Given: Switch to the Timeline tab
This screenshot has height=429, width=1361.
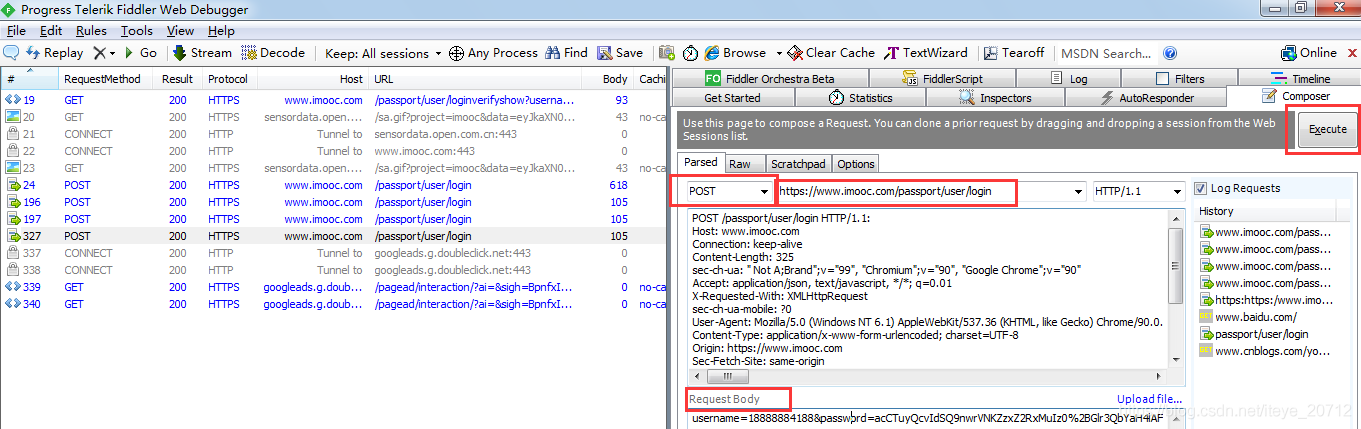Looking at the screenshot, I should [1300, 78].
